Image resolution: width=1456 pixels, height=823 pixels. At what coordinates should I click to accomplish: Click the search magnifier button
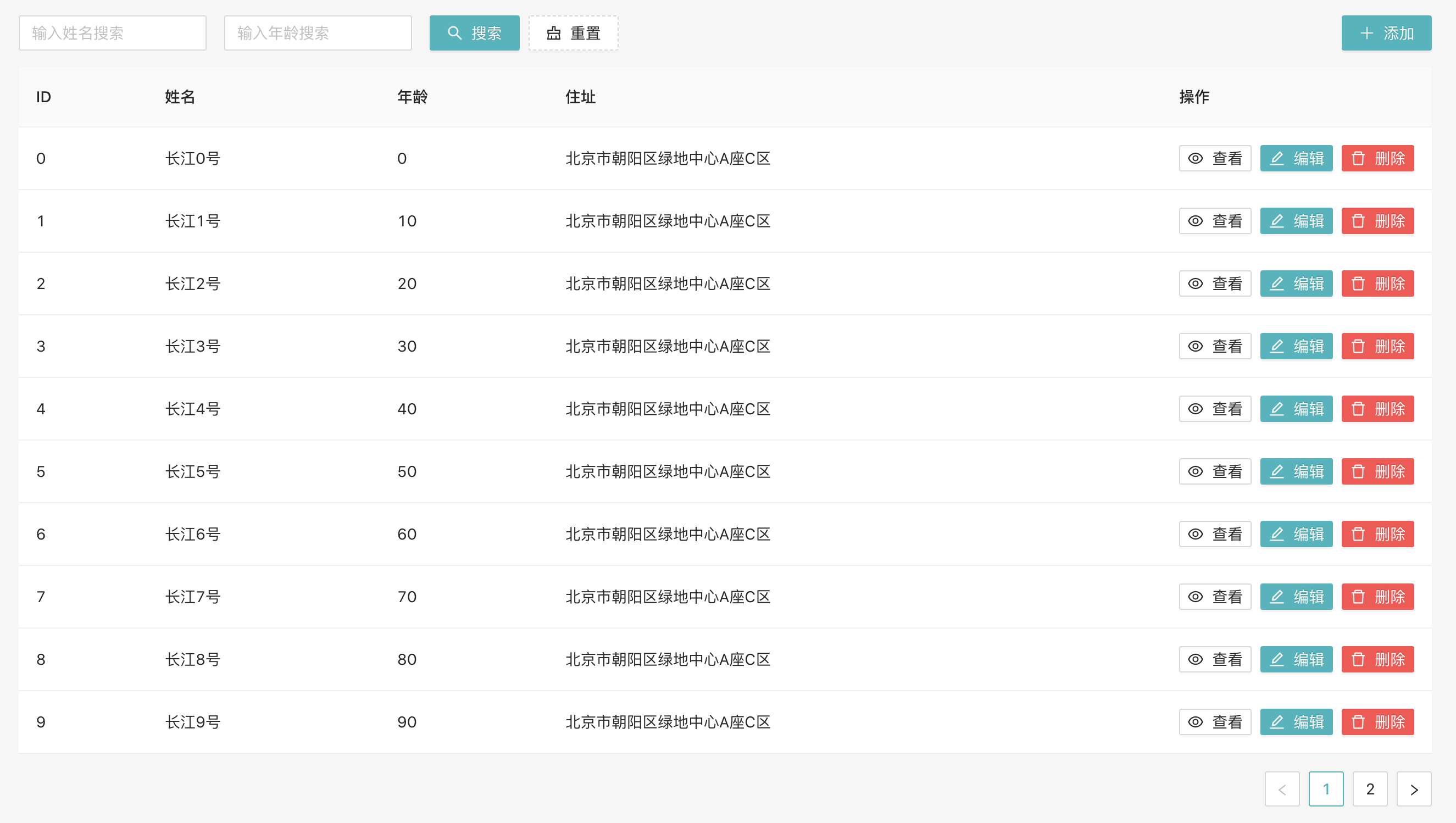tap(474, 34)
